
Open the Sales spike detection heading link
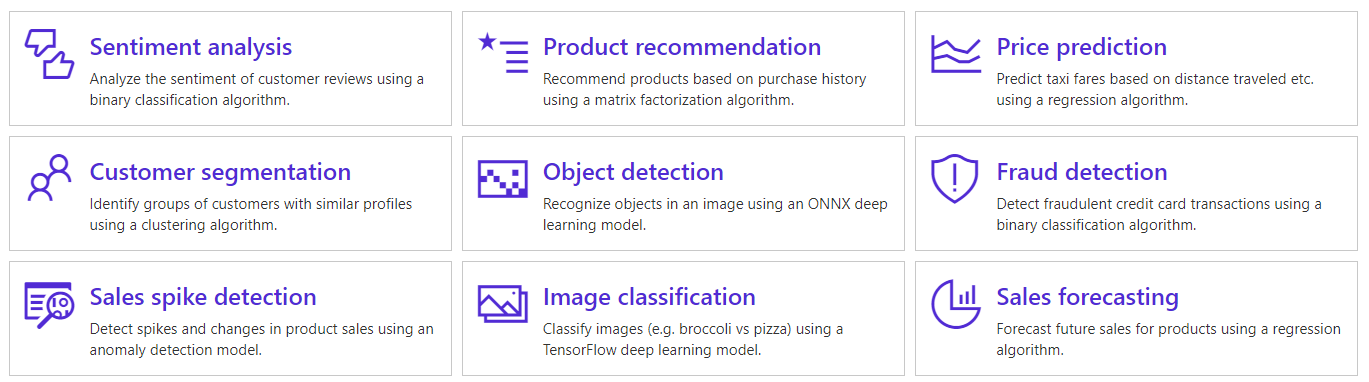[x=203, y=297]
